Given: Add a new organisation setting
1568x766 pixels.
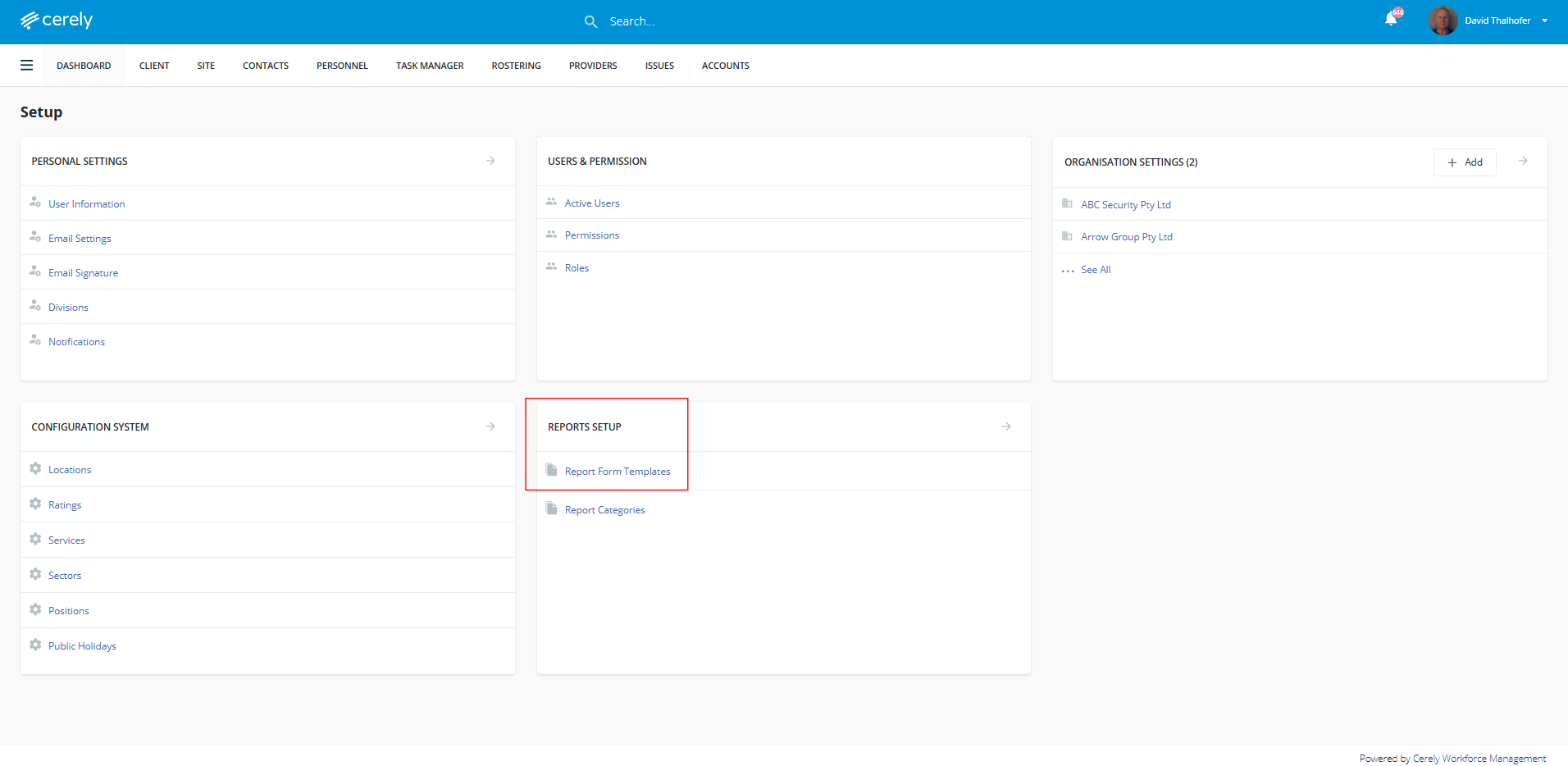Looking at the screenshot, I should click(x=1465, y=162).
